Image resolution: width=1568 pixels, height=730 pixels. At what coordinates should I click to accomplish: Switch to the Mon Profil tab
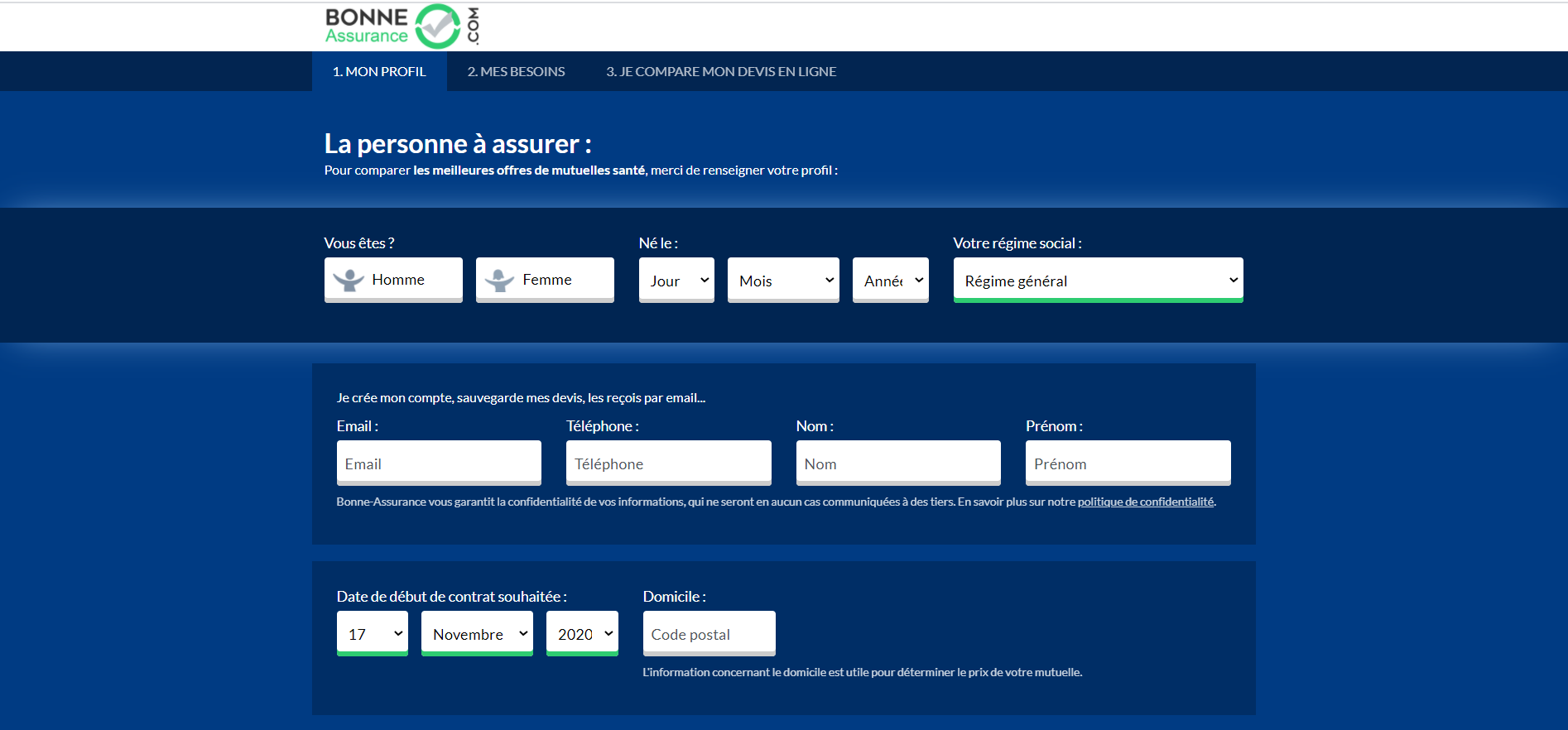(379, 72)
